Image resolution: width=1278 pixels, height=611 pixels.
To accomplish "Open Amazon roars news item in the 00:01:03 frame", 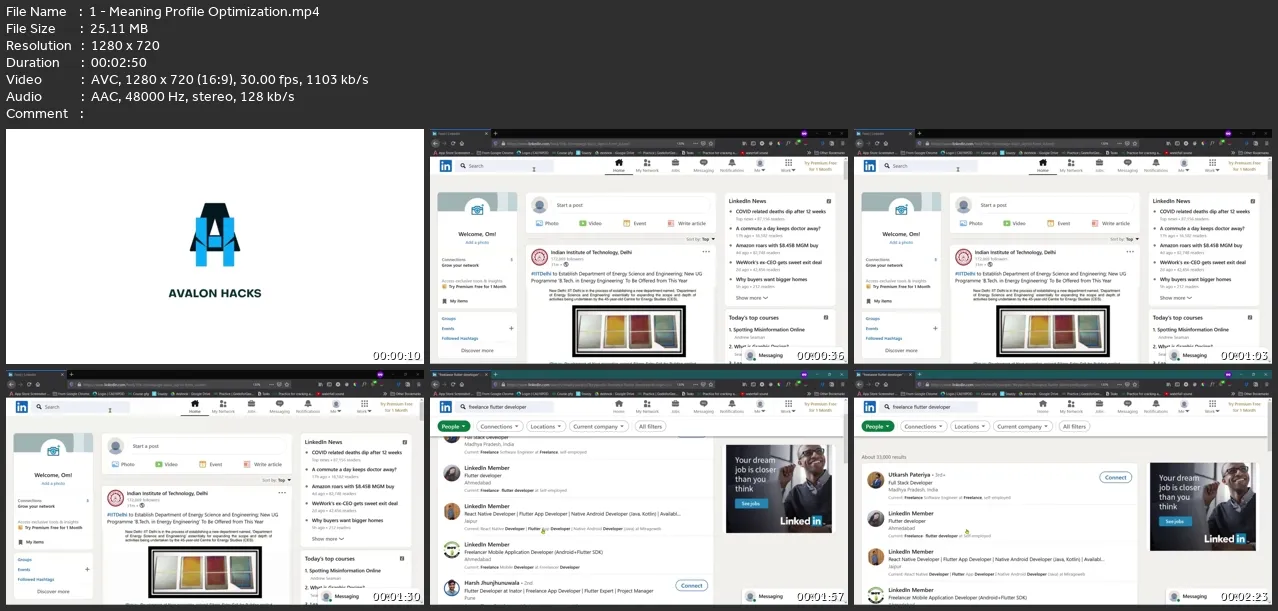I will click(x=1203, y=246).
